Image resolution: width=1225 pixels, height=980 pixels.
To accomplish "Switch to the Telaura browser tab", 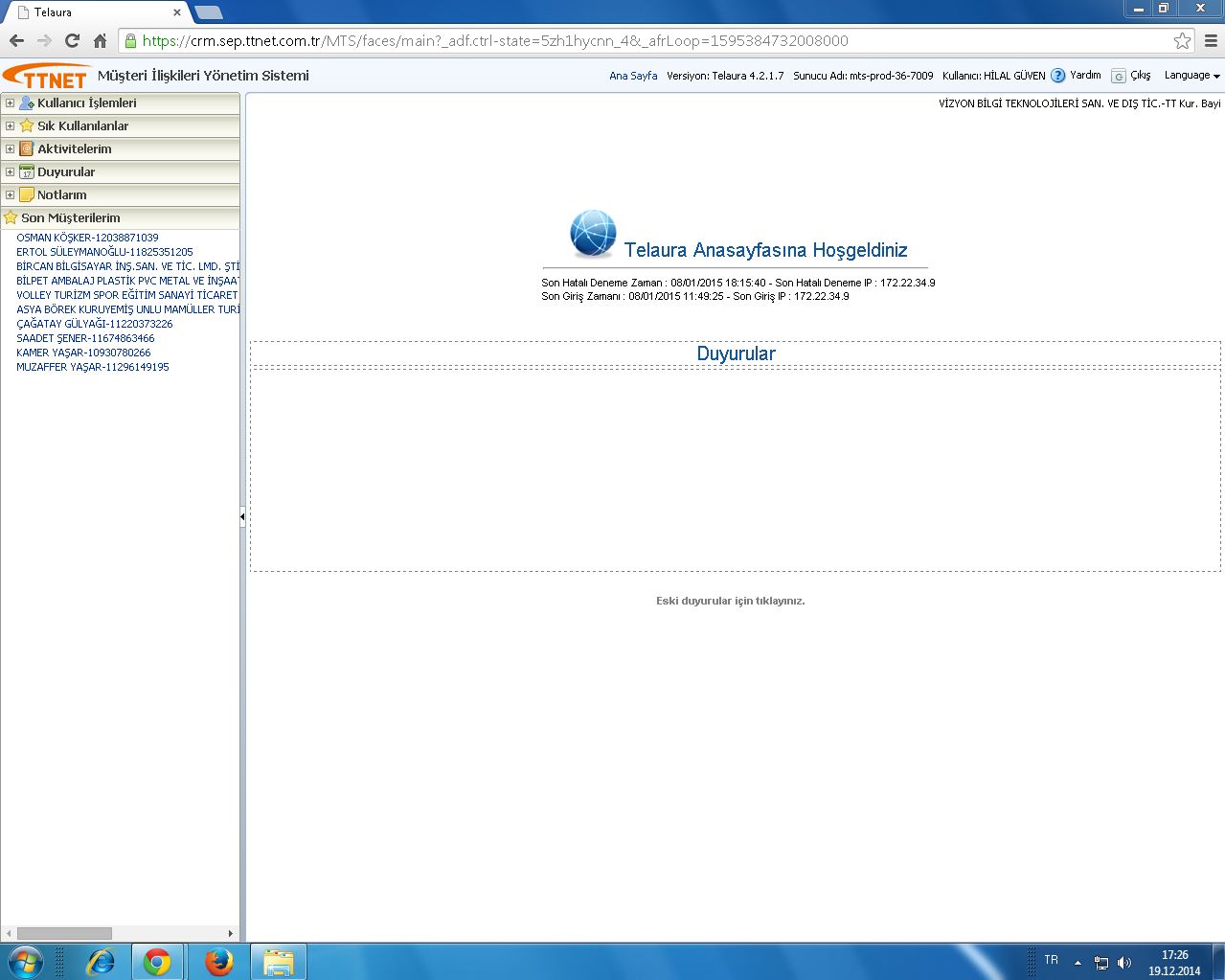I will click(x=101, y=12).
